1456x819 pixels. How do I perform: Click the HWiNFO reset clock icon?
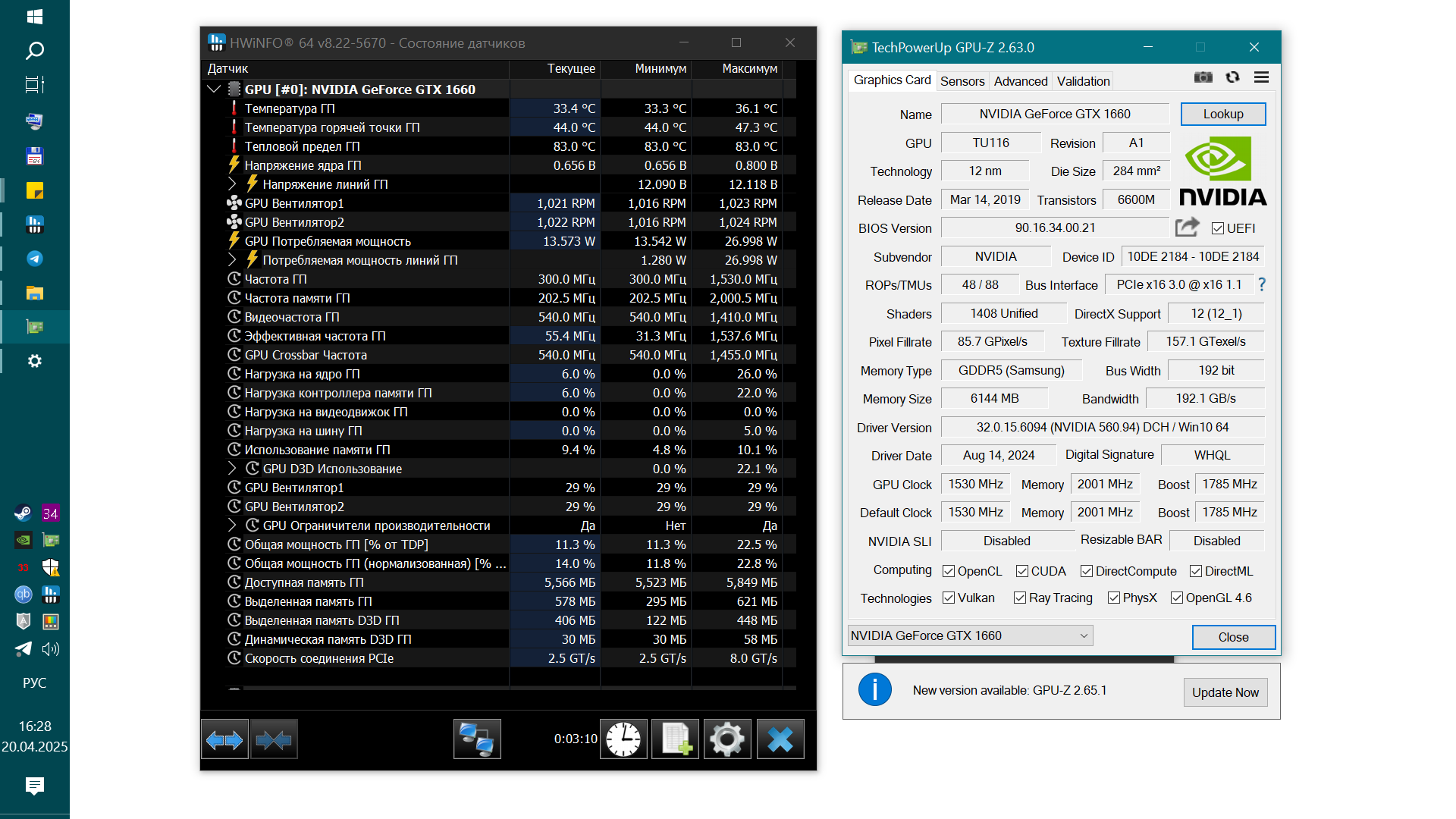(x=623, y=739)
